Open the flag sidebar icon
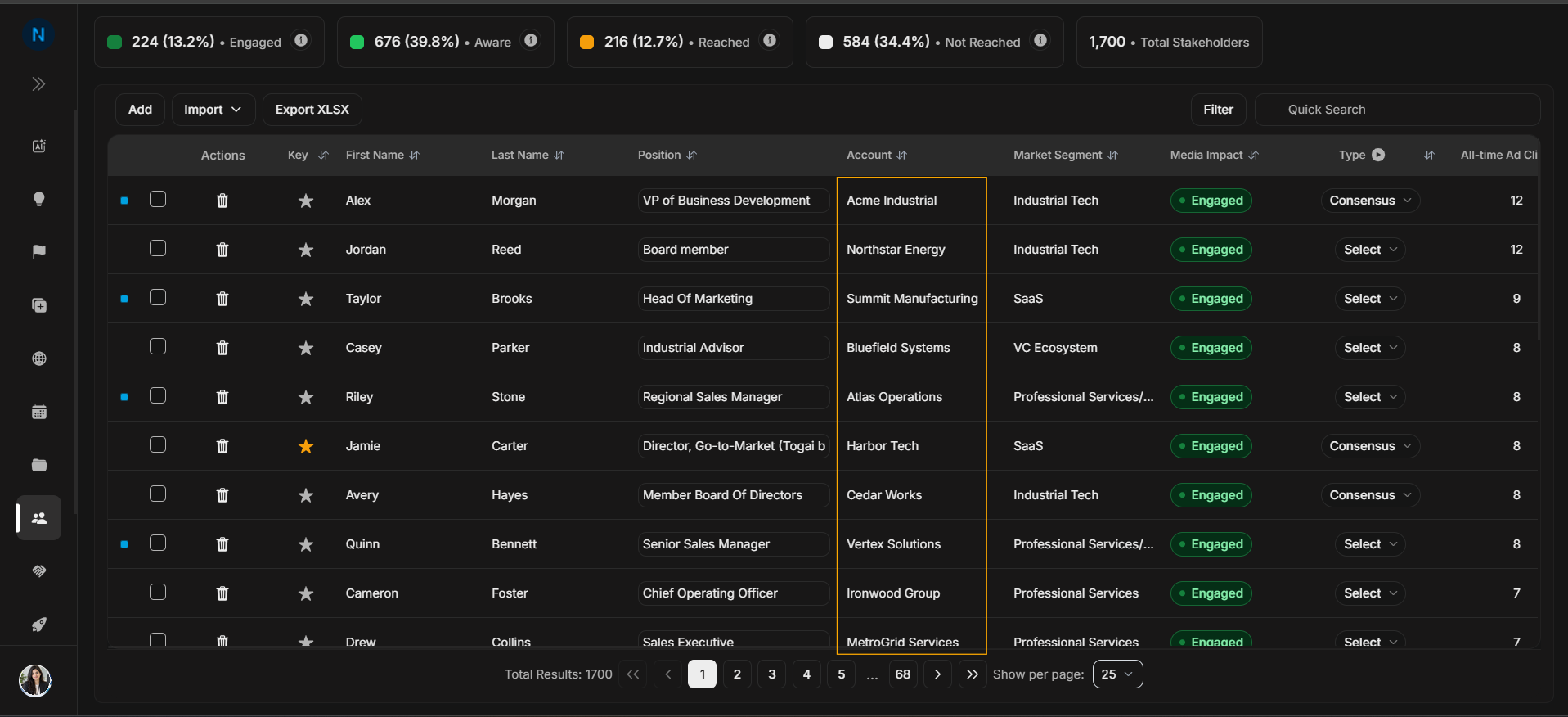The height and width of the screenshot is (717, 1568). 38,252
